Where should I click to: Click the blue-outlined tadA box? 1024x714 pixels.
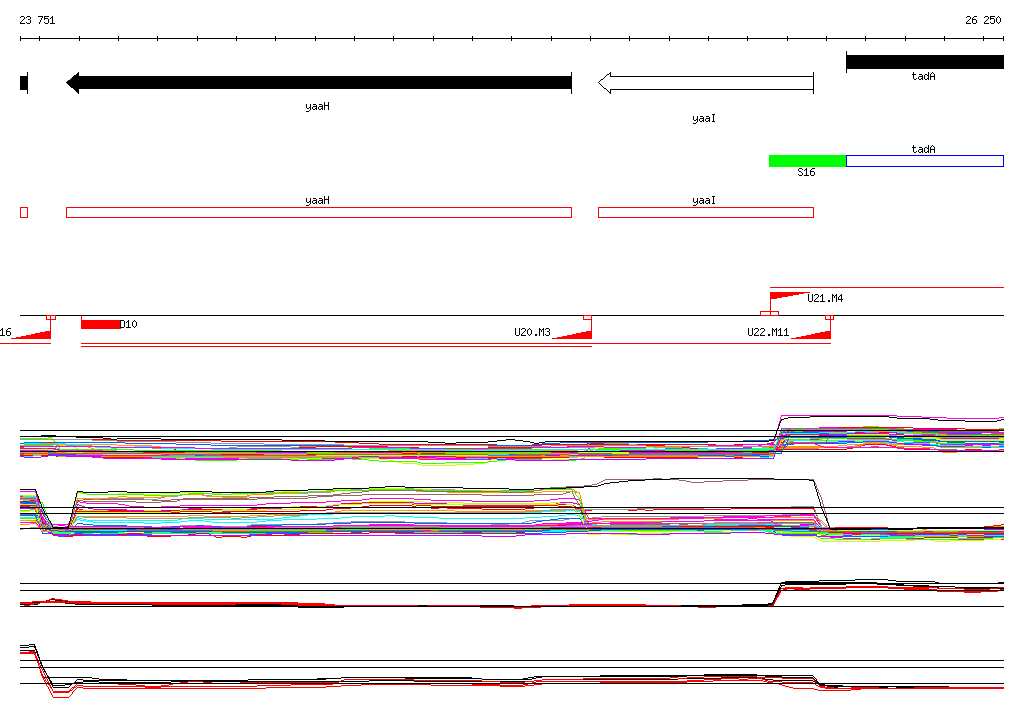(925, 161)
